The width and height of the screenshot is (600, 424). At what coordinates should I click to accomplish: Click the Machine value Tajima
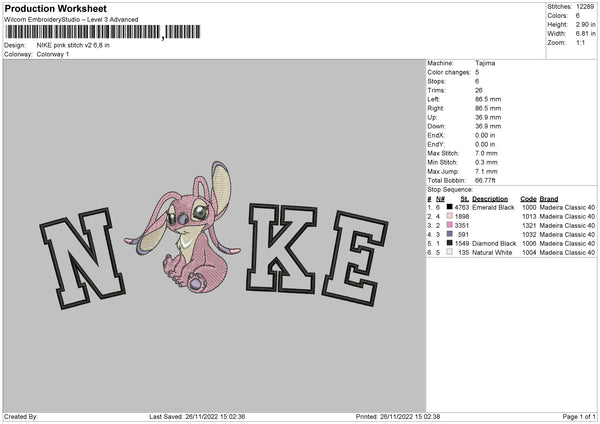tap(486, 63)
